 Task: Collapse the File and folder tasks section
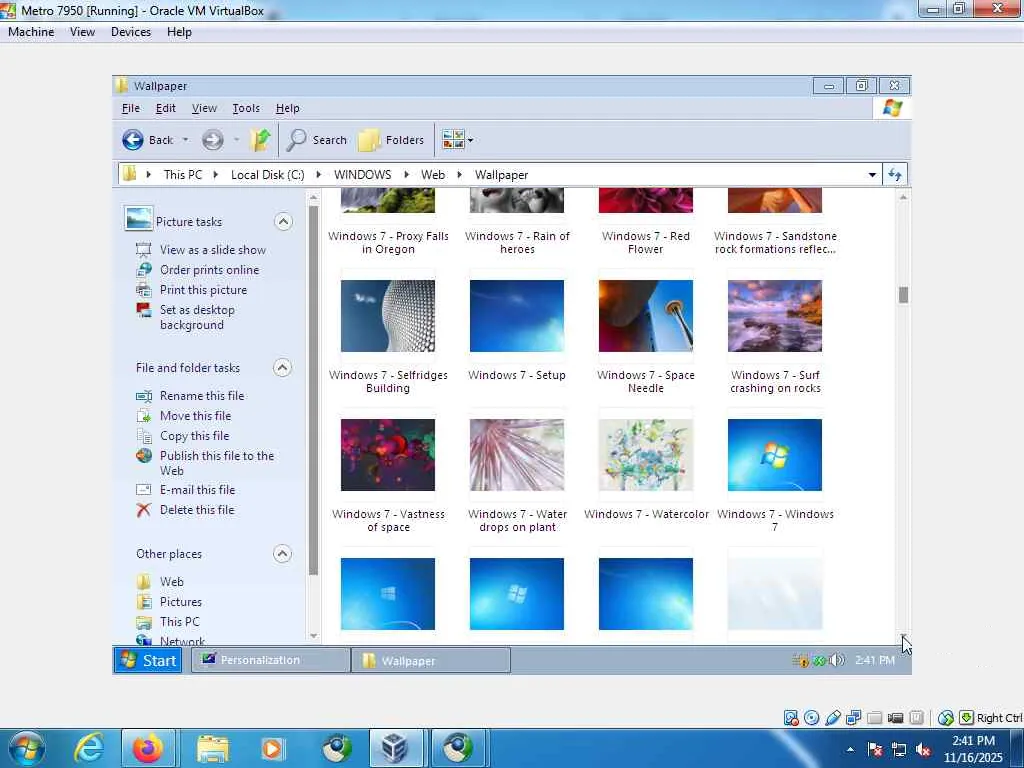click(282, 368)
